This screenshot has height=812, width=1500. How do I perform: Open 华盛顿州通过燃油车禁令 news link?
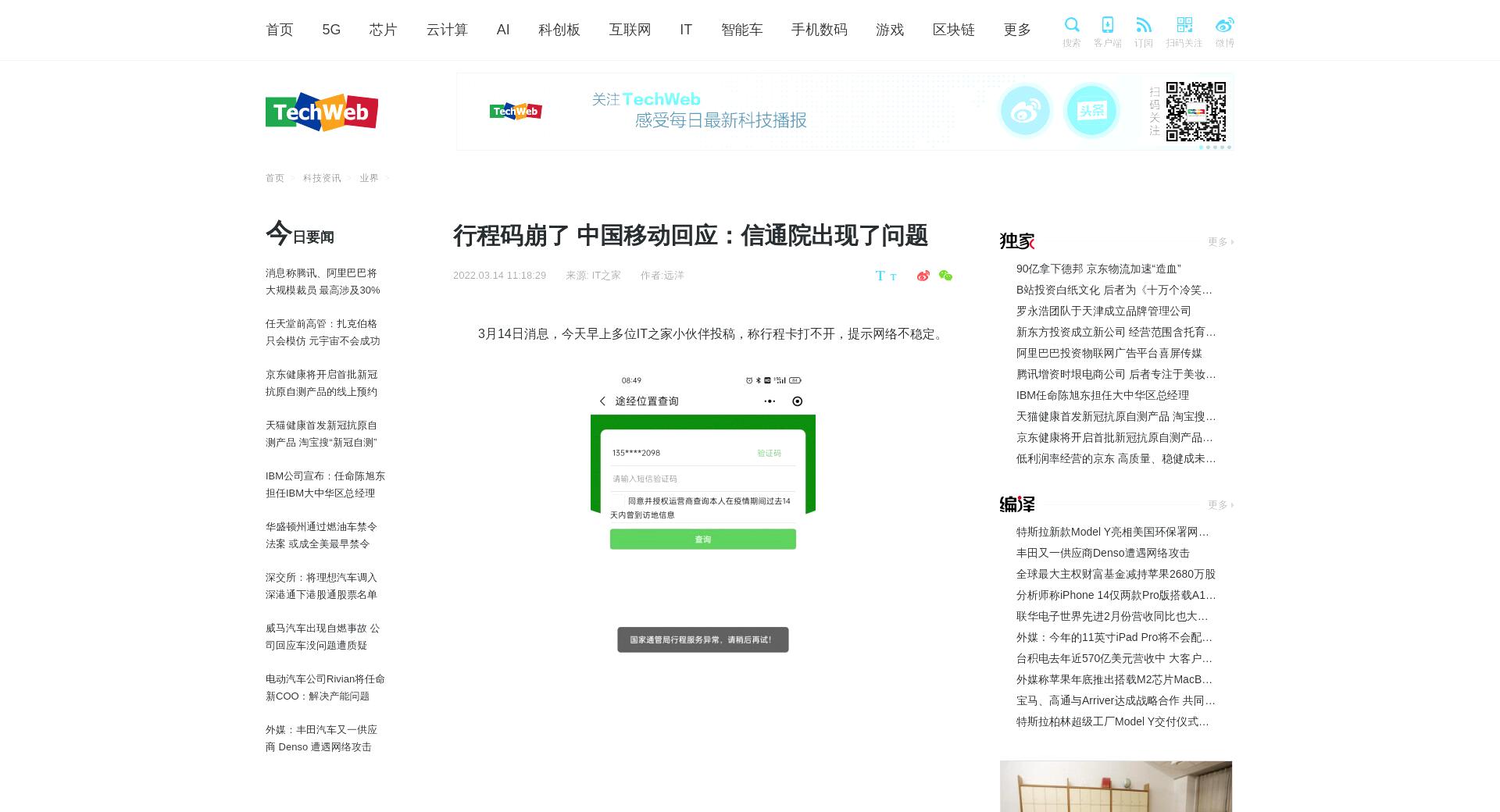pyautogui.click(x=321, y=536)
